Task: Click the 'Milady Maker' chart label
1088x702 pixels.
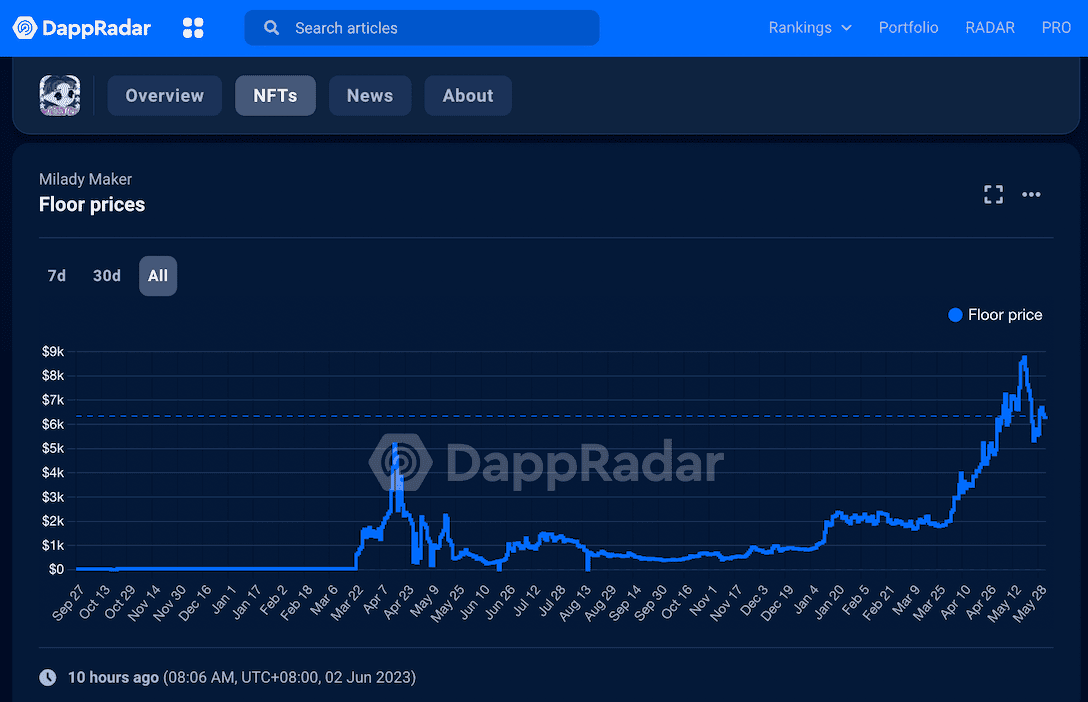Action: pos(85,179)
